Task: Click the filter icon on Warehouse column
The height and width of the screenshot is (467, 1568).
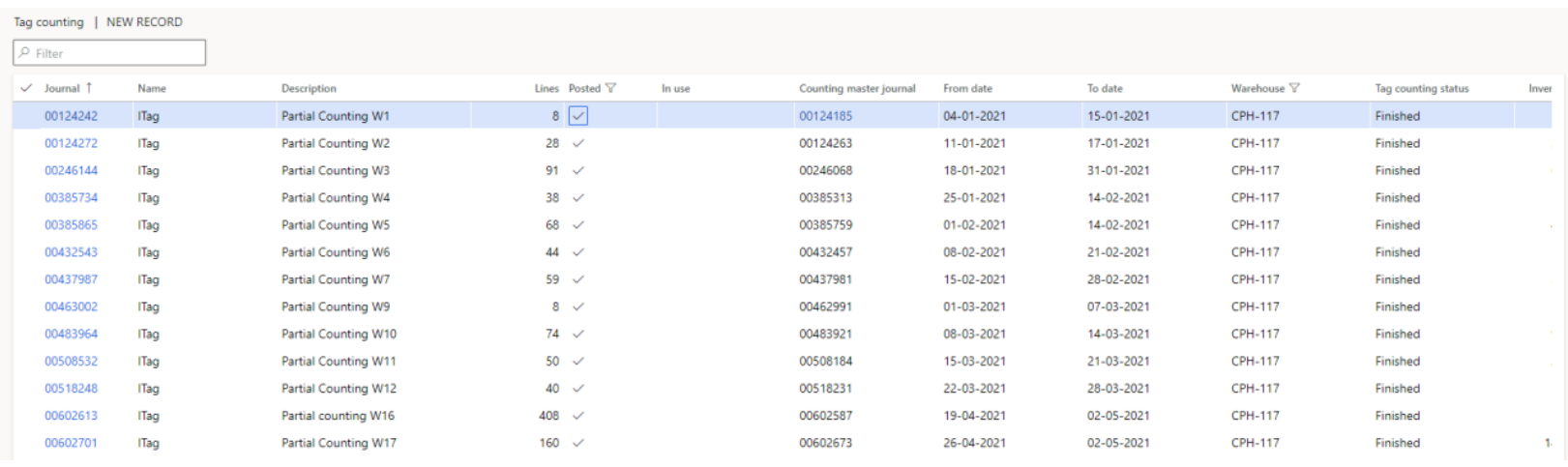Action: [1294, 88]
